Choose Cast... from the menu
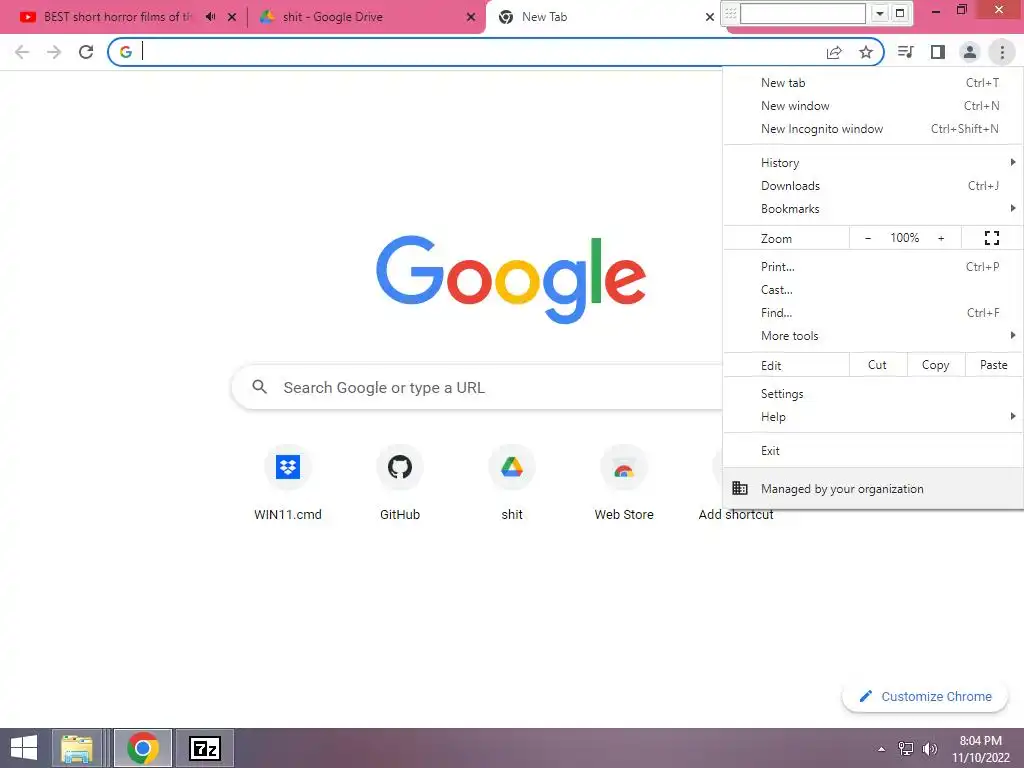The image size is (1024, 768). pyautogui.click(x=873, y=289)
